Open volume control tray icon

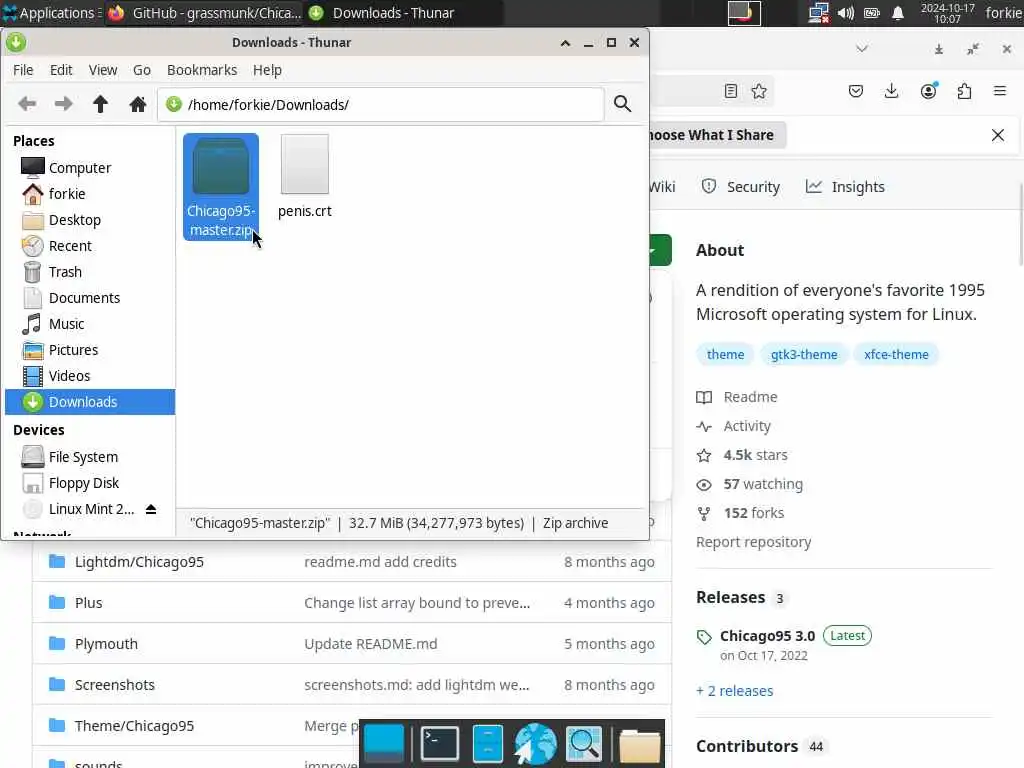click(846, 13)
